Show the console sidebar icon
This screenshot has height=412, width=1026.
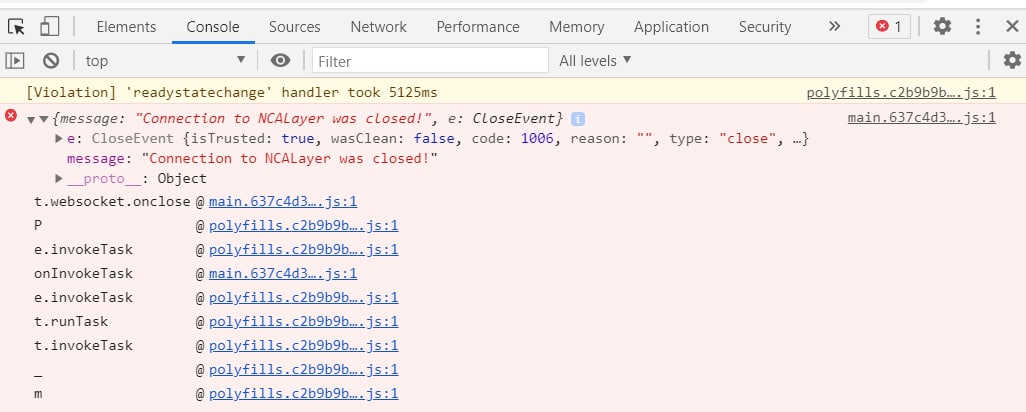[x=15, y=61]
